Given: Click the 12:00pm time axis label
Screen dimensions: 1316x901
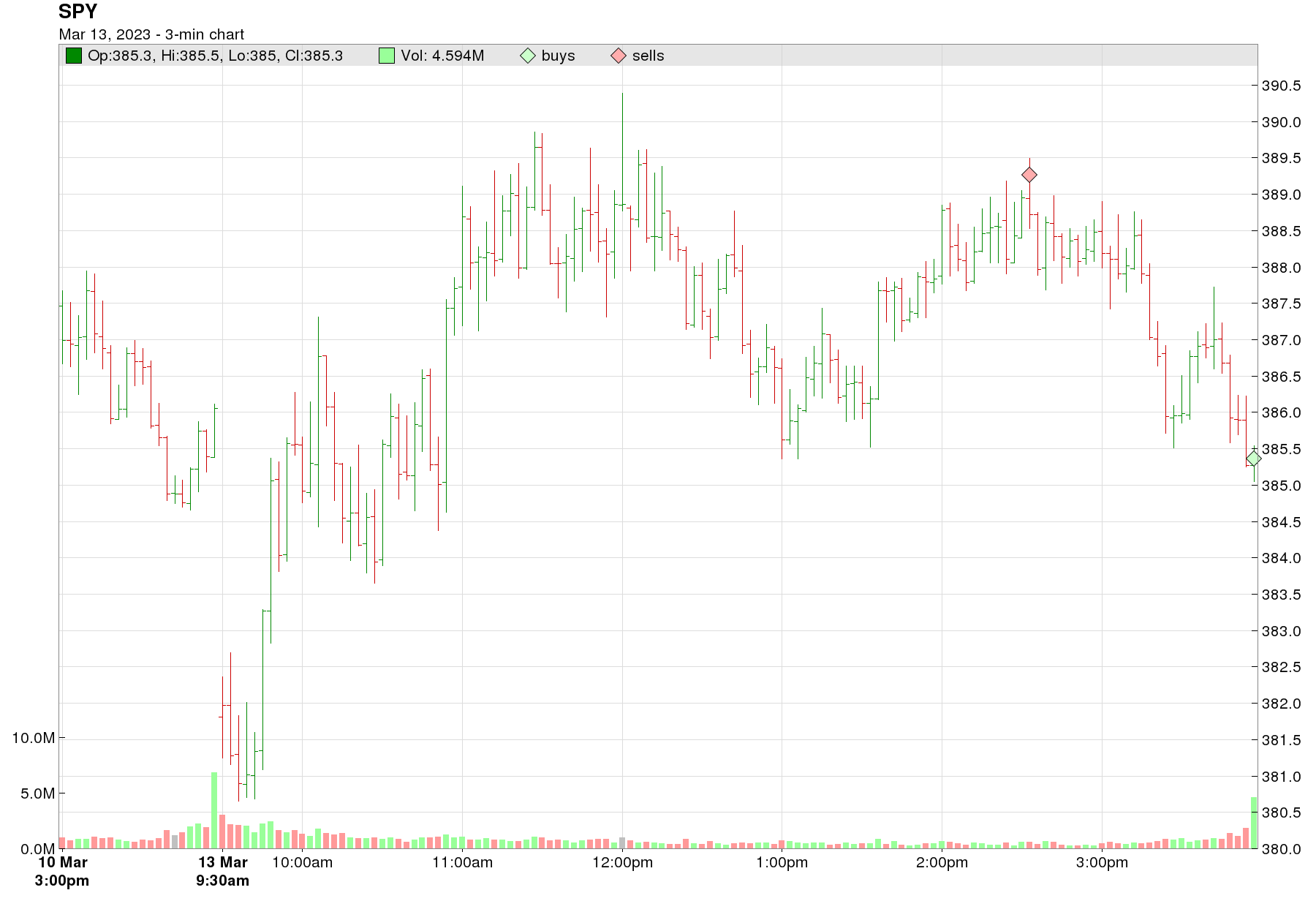Looking at the screenshot, I should 623,862.
